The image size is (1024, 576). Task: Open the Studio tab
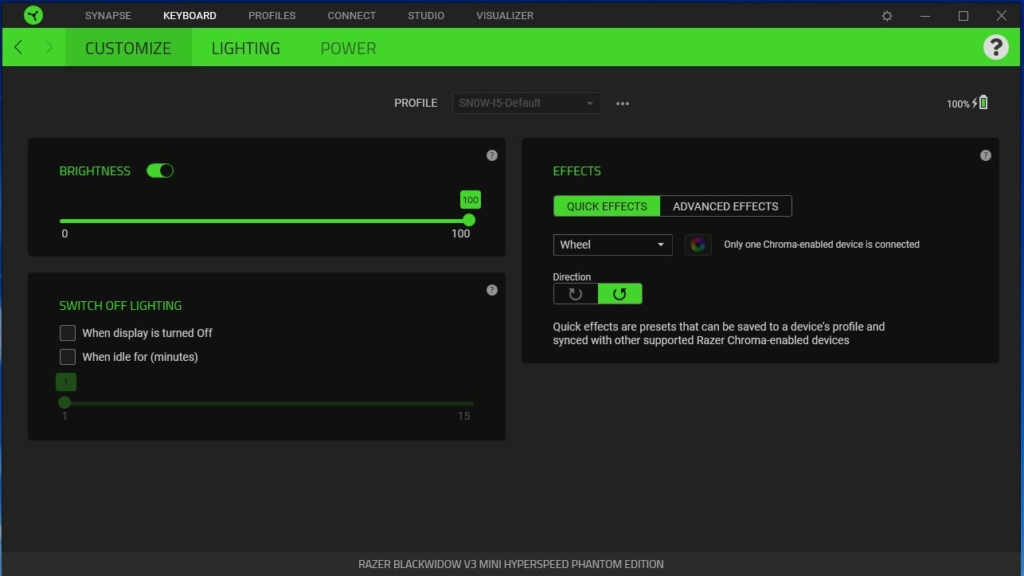tap(426, 16)
